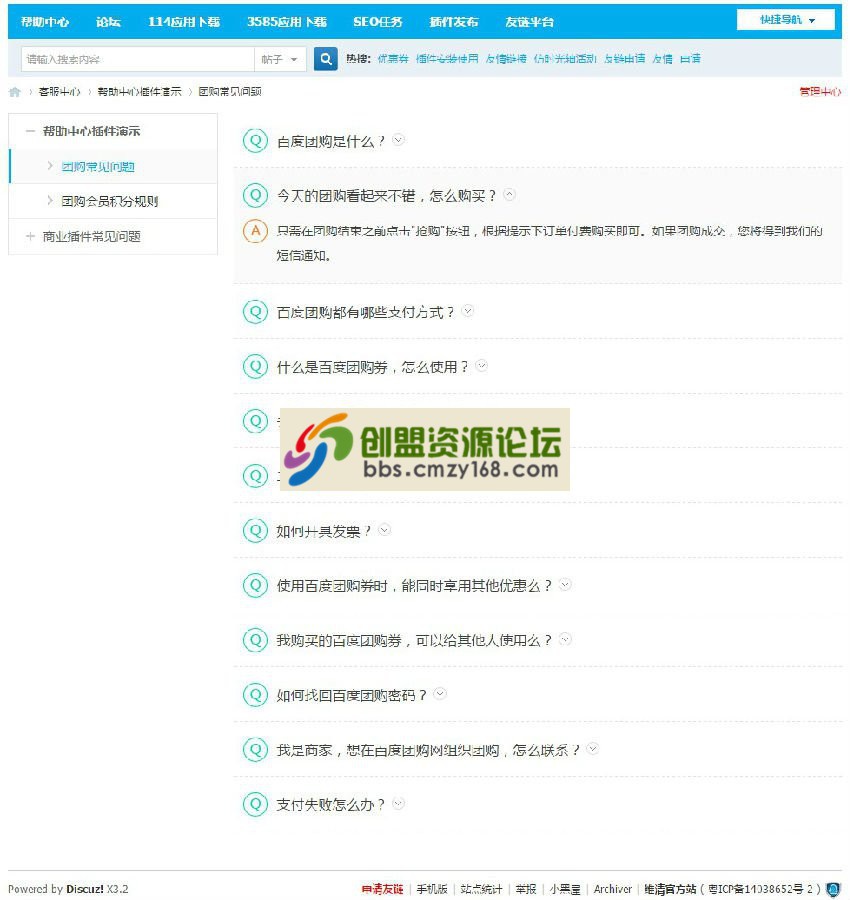Click the Q icon beside 我是商家
The image size is (850, 900).
coord(255,750)
